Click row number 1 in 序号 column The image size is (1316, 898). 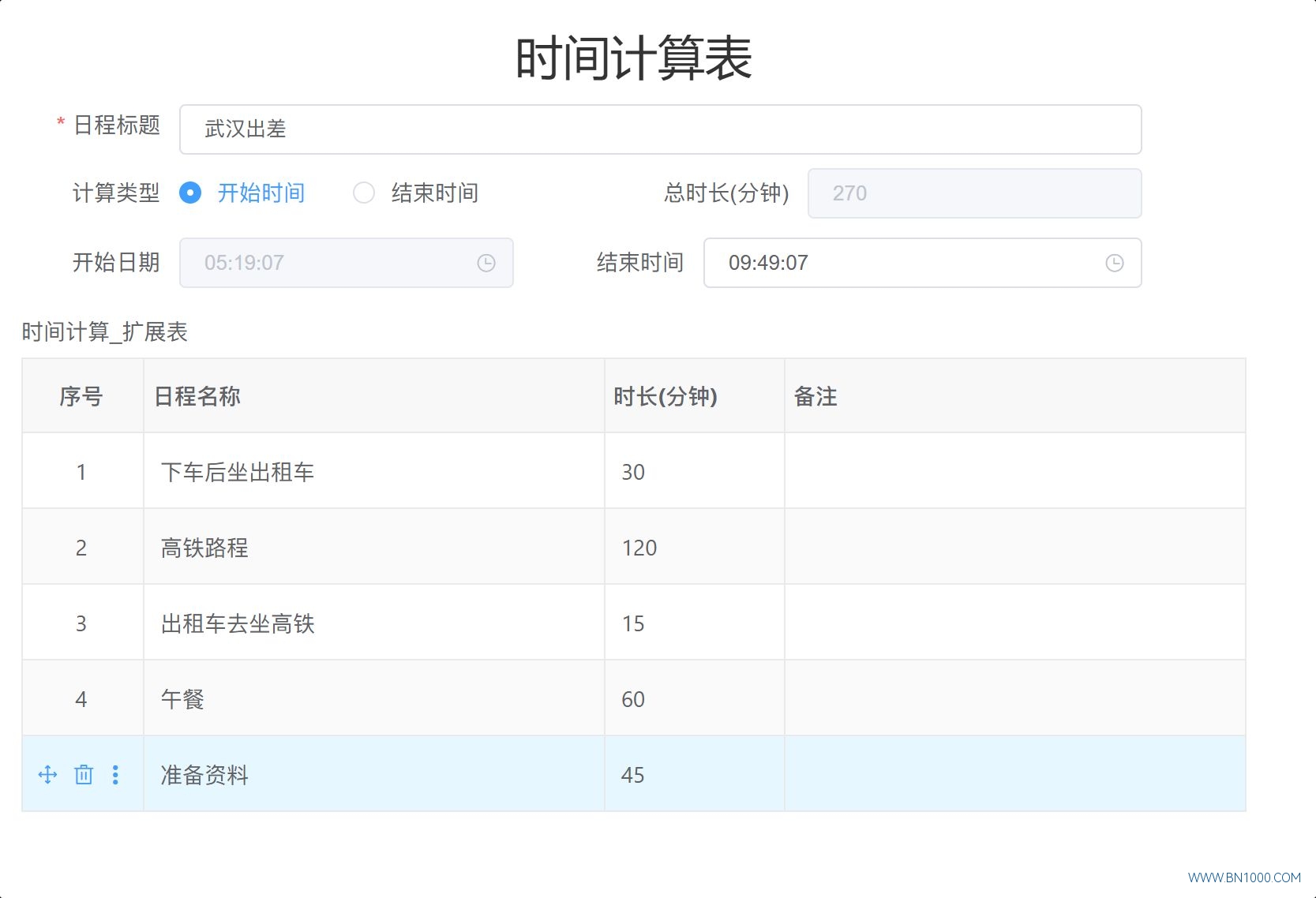coord(81,472)
